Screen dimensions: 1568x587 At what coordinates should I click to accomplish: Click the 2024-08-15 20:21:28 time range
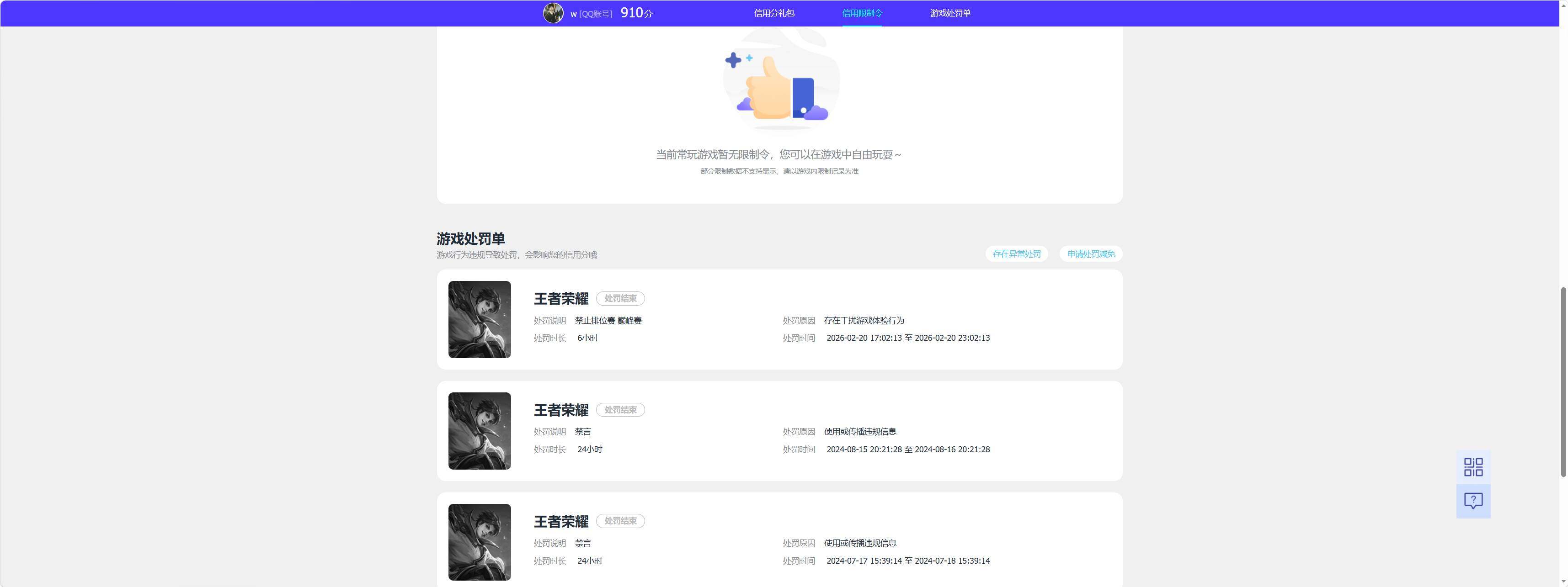click(x=907, y=450)
